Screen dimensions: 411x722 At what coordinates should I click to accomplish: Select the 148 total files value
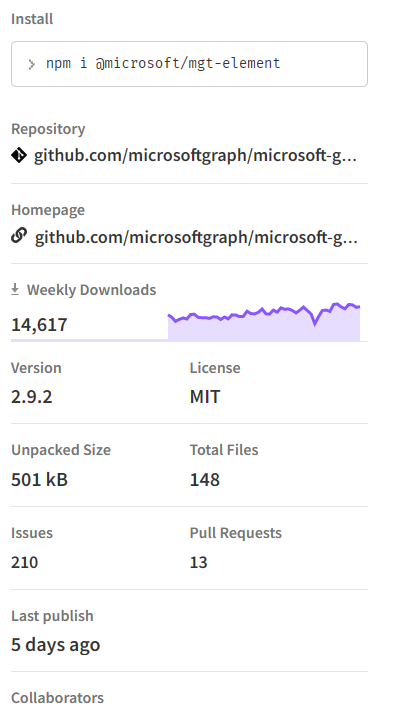205,479
